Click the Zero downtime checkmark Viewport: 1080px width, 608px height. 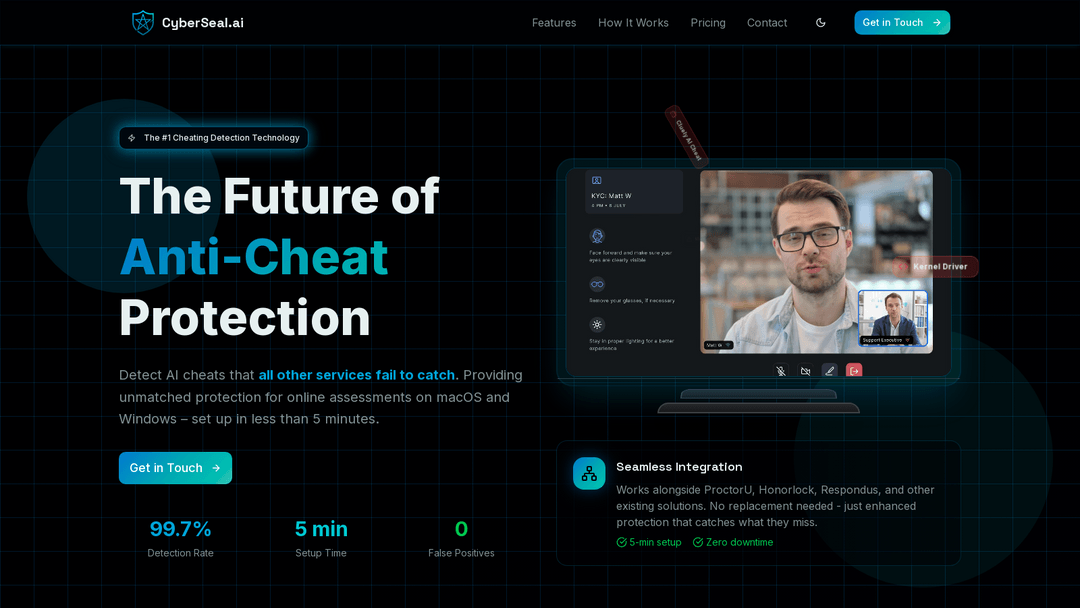click(700, 542)
